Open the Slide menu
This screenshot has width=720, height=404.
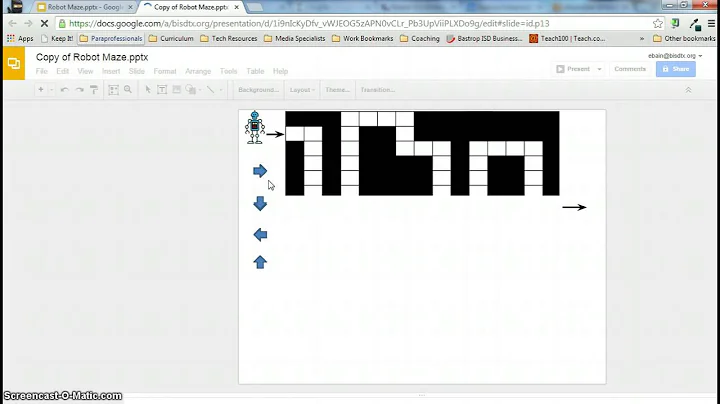point(136,71)
